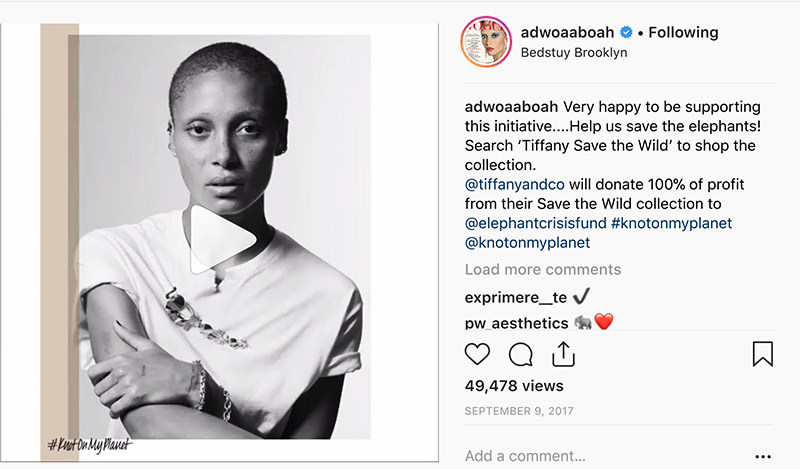Viewport: 800px width, 469px height.
Task: Open commenter pw_aesthetics' profile
Action: (516, 323)
